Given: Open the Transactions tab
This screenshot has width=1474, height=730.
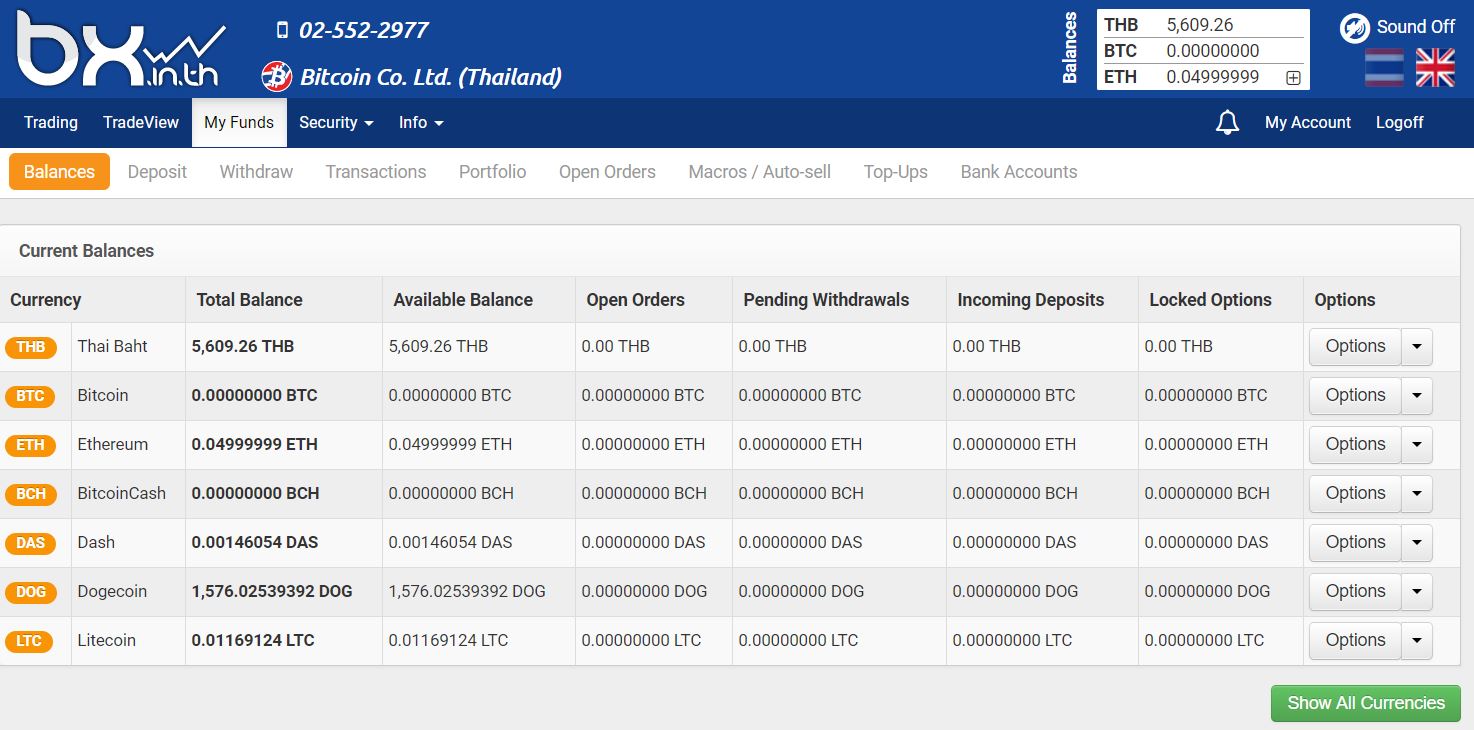Looking at the screenshot, I should tap(376, 172).
